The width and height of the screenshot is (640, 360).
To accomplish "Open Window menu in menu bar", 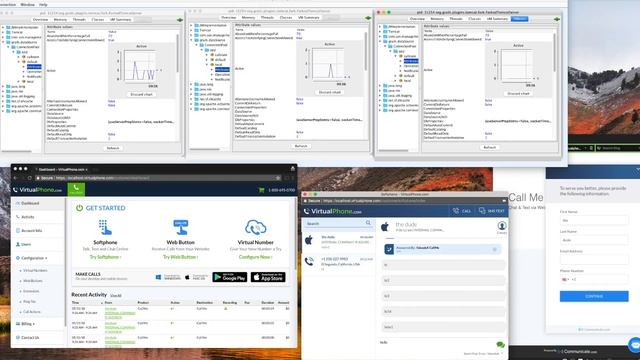I will coord(27,4).
